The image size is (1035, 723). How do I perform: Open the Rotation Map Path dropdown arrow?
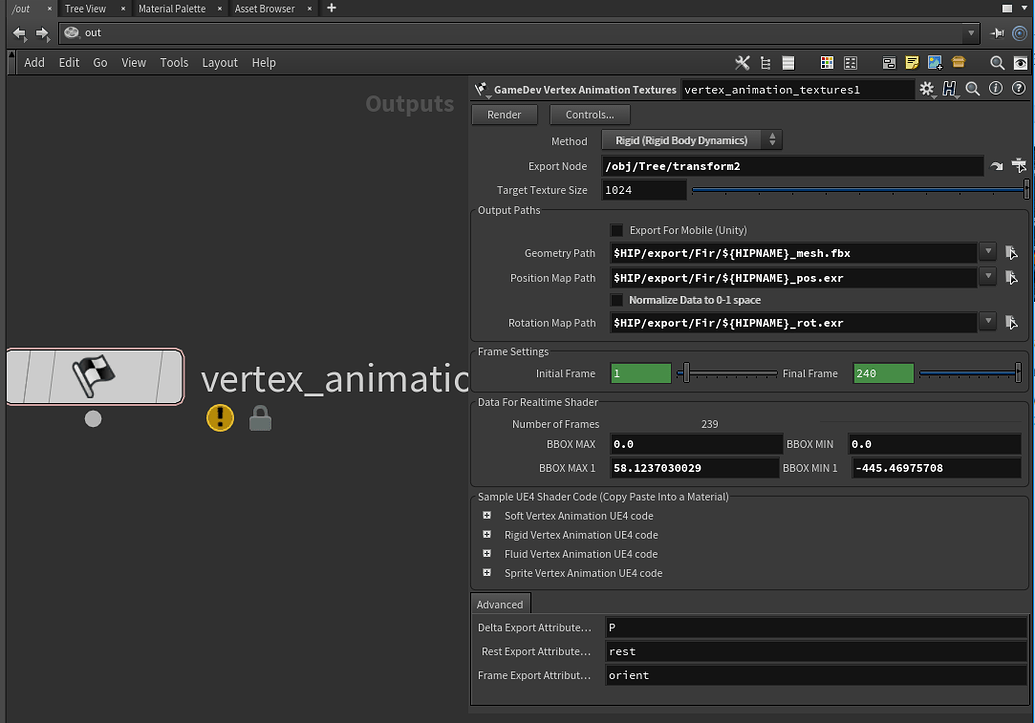[x=987, y=322]
